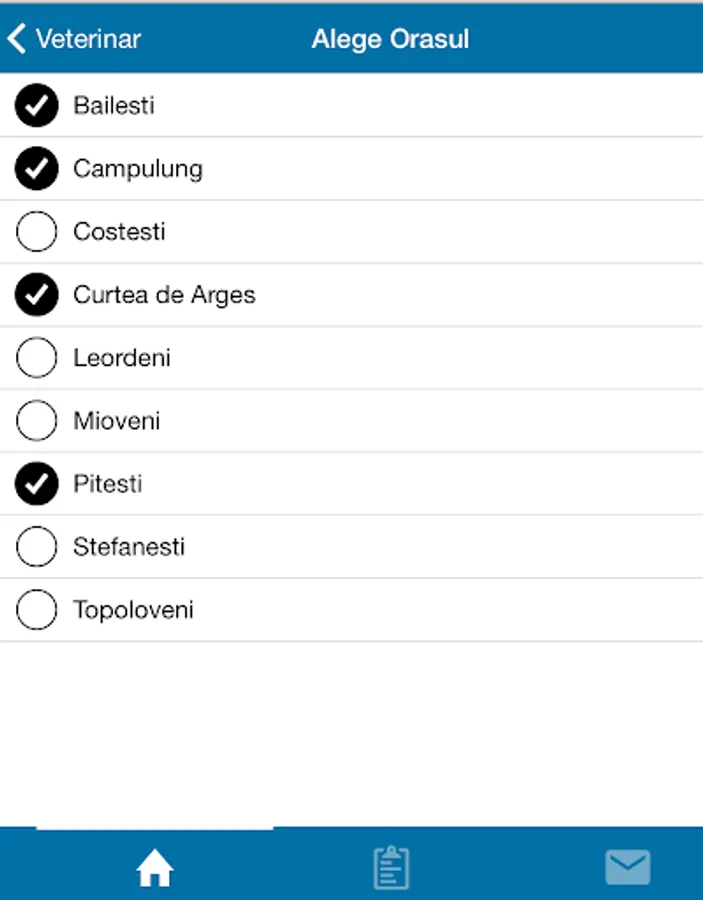Select the Mioveni city label
The image size is (703, 900).
(x=116, y=421)
